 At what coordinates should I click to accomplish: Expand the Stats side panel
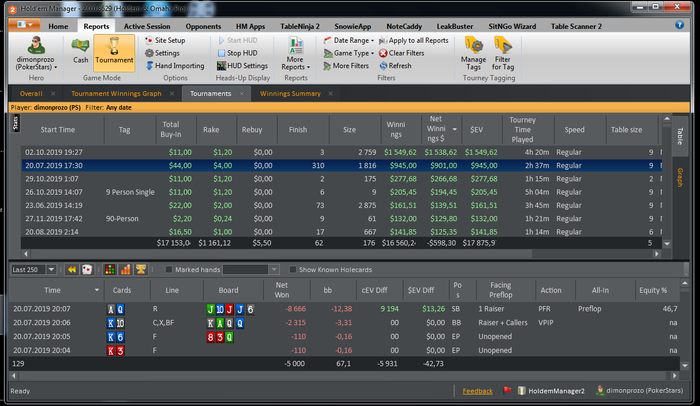(15, 123)
